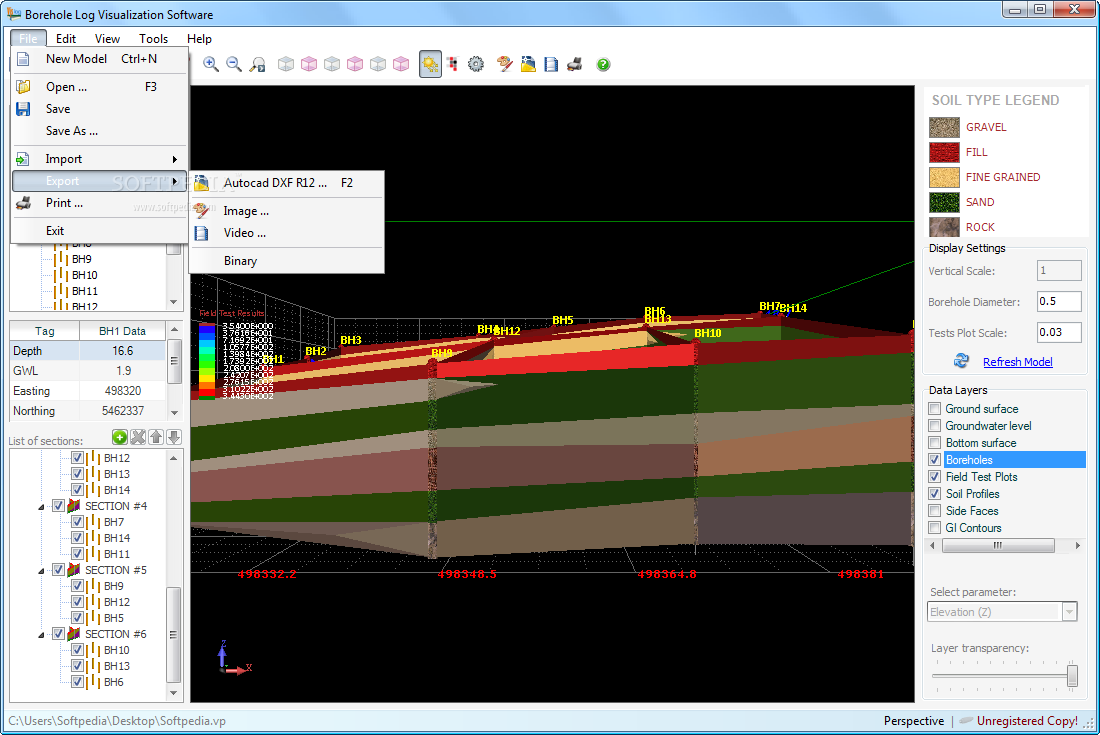This screenshot has height=735, width=1100.
Task: Enable the Side Faces checkbox
Action: [934, 511]
